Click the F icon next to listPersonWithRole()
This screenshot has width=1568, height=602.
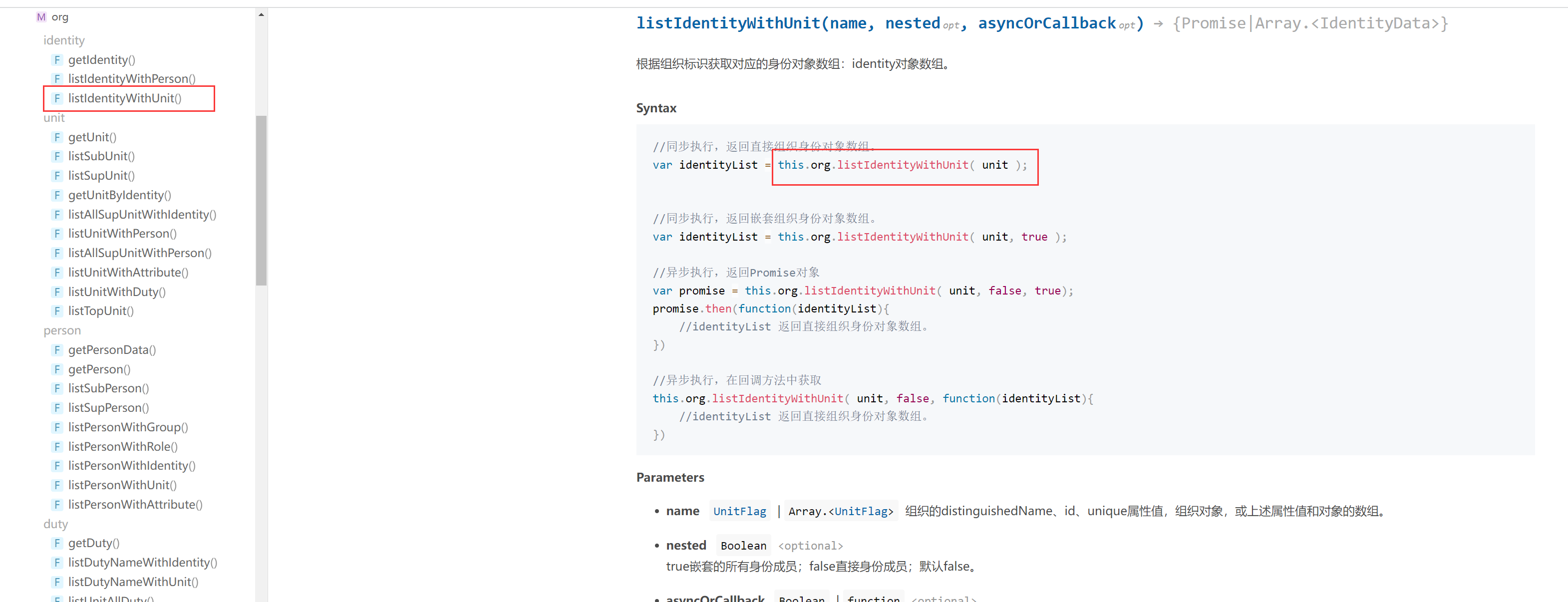57,447
